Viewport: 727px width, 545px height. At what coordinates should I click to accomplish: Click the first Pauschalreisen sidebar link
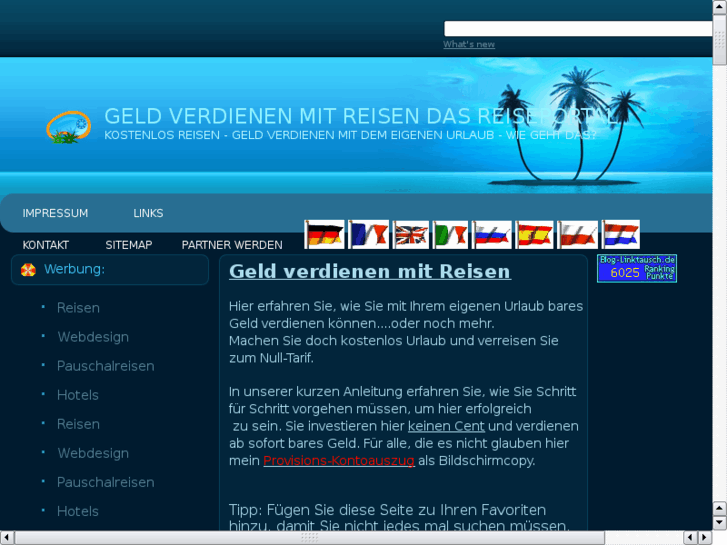[x=106, y=366]
